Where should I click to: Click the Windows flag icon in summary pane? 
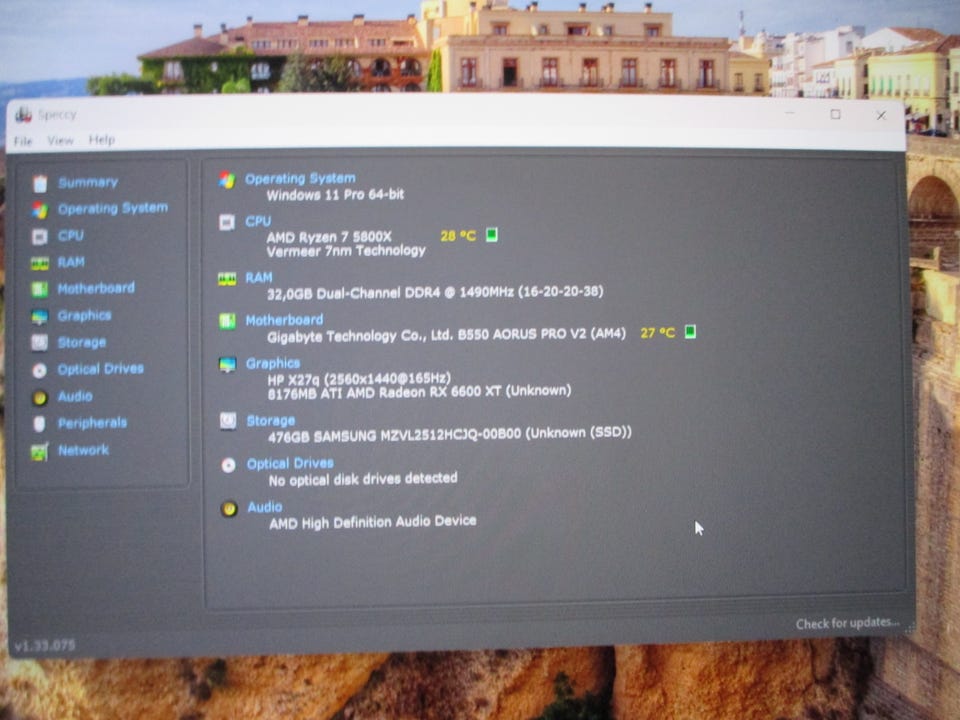pyautogui.click(x=227, y=180)
